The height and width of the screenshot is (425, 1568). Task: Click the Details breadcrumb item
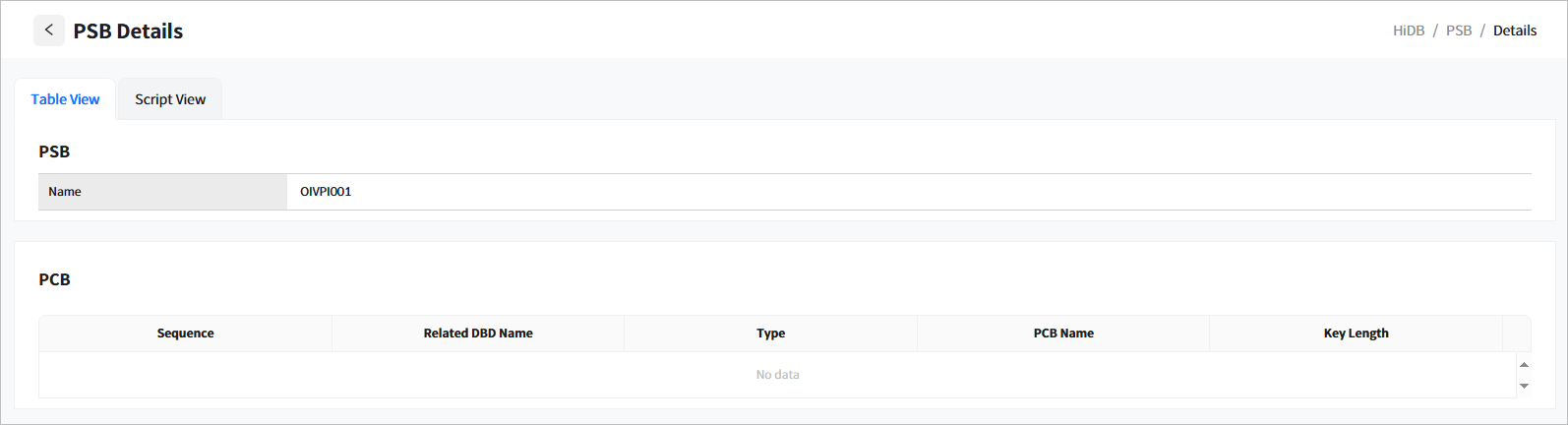(1514, 30)
